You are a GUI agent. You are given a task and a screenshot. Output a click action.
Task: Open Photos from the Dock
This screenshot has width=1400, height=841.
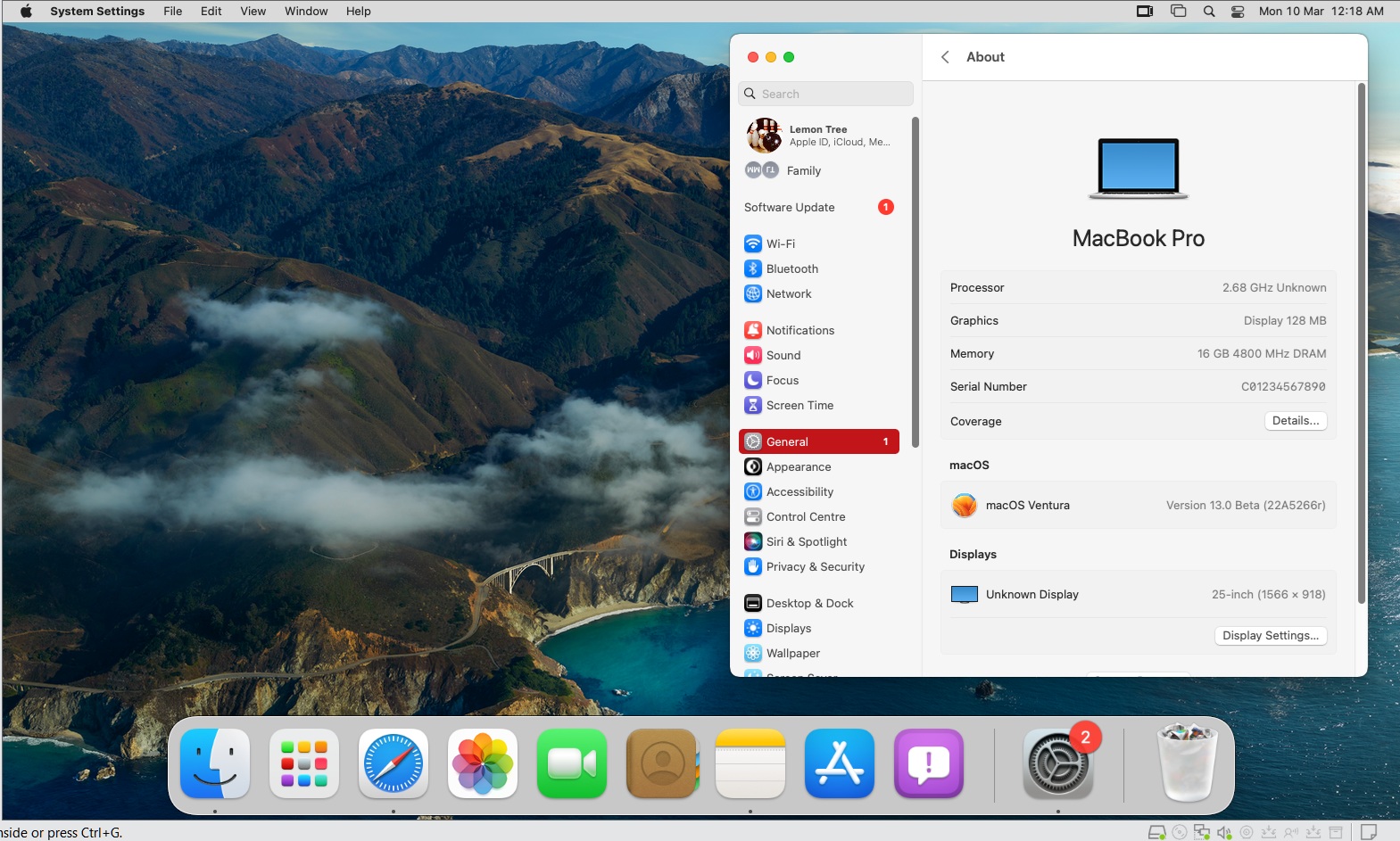point(483,763)
